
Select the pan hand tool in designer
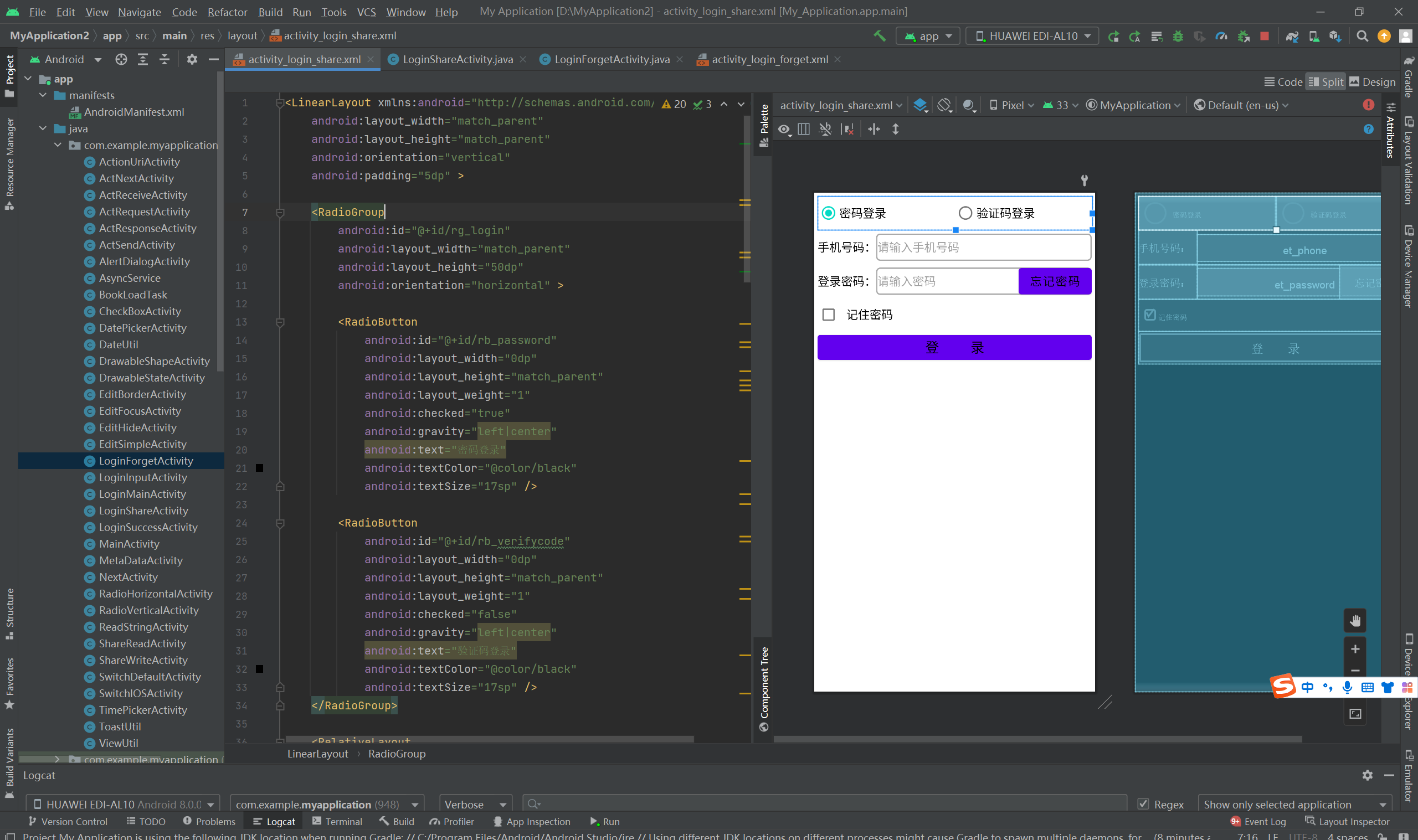click(x=1355, y=620)
